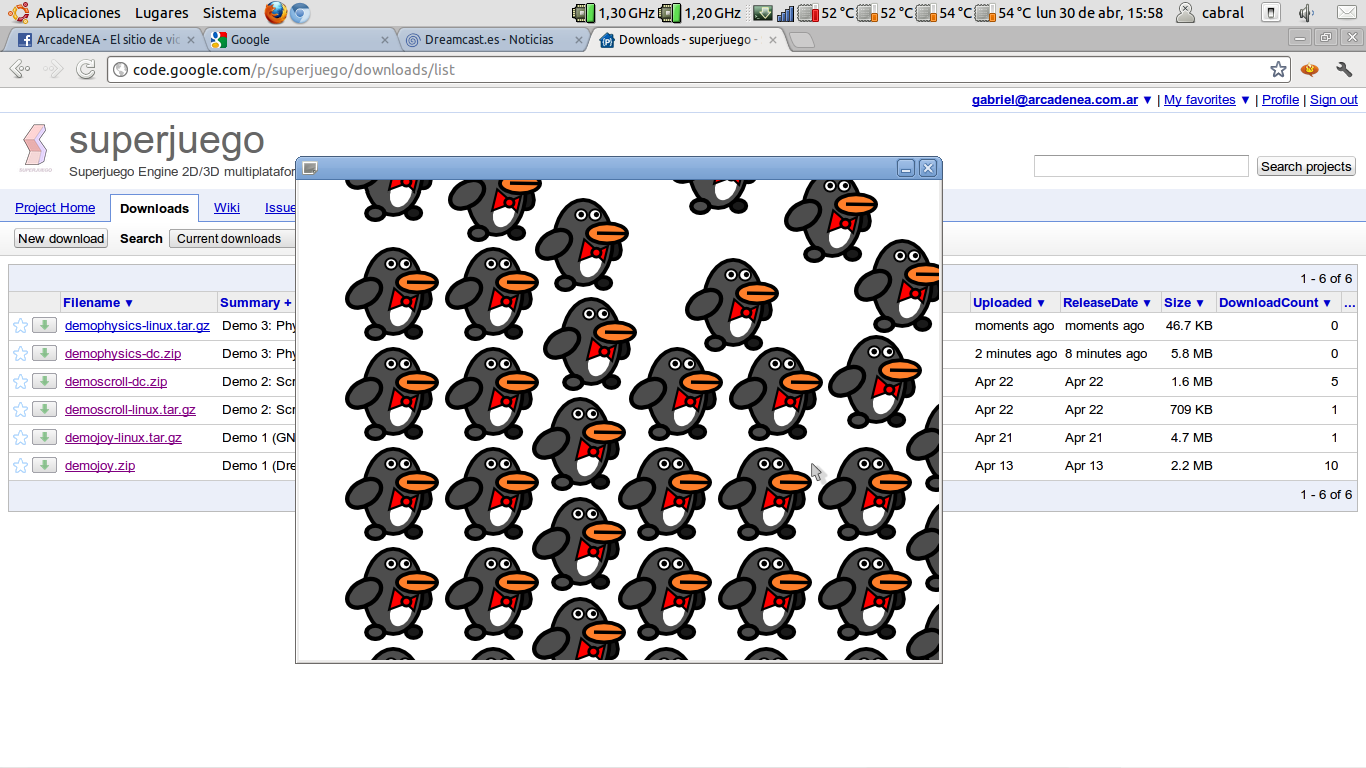The image size is (1366, 768).
Task: Switch to the Google browser tab
Action: (299, 40)
